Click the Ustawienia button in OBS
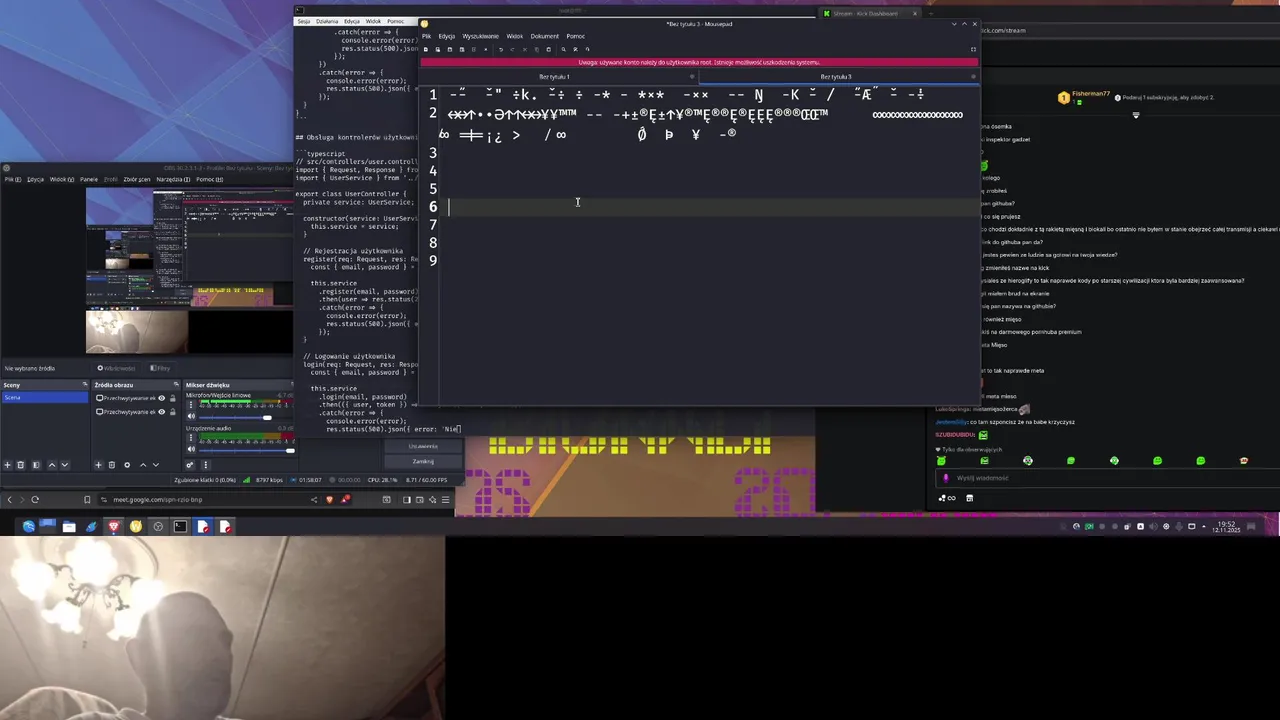 click(x=423, y=446)
